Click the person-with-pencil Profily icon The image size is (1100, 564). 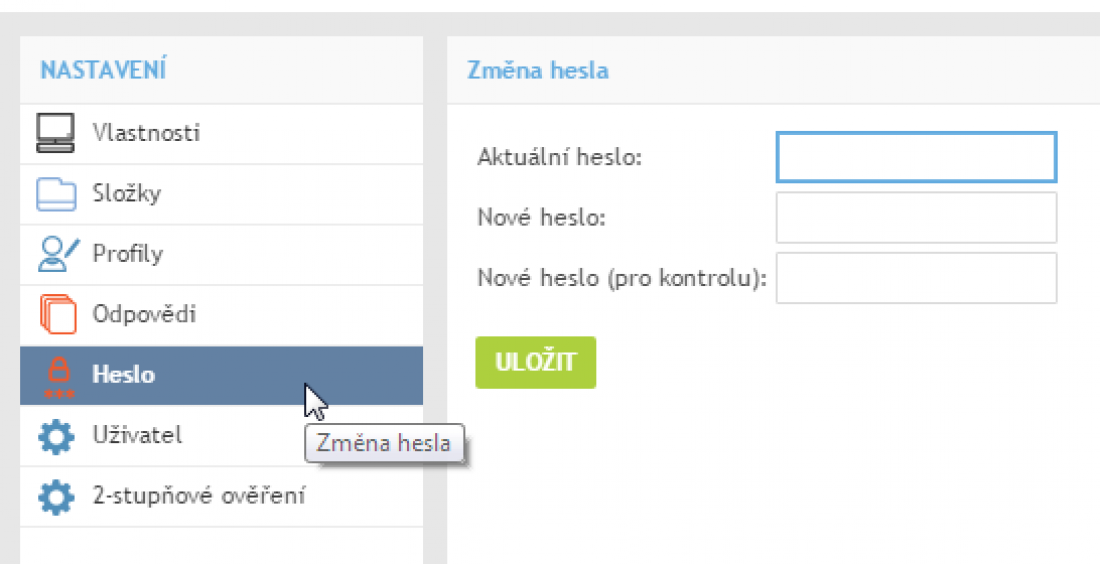point(56,254)
